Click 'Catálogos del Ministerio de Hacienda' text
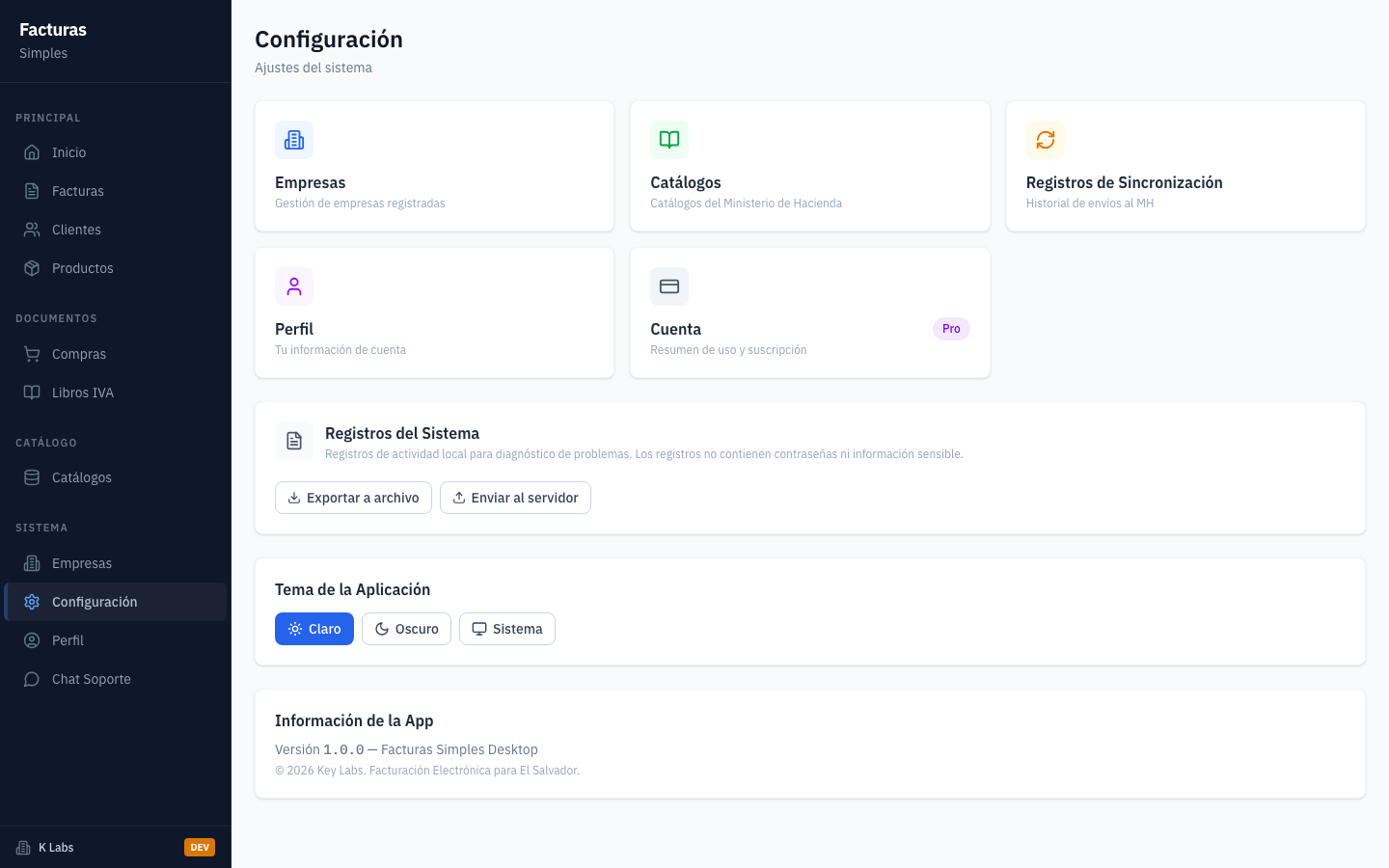The image size is (1389, 868). tap(746, 203)
